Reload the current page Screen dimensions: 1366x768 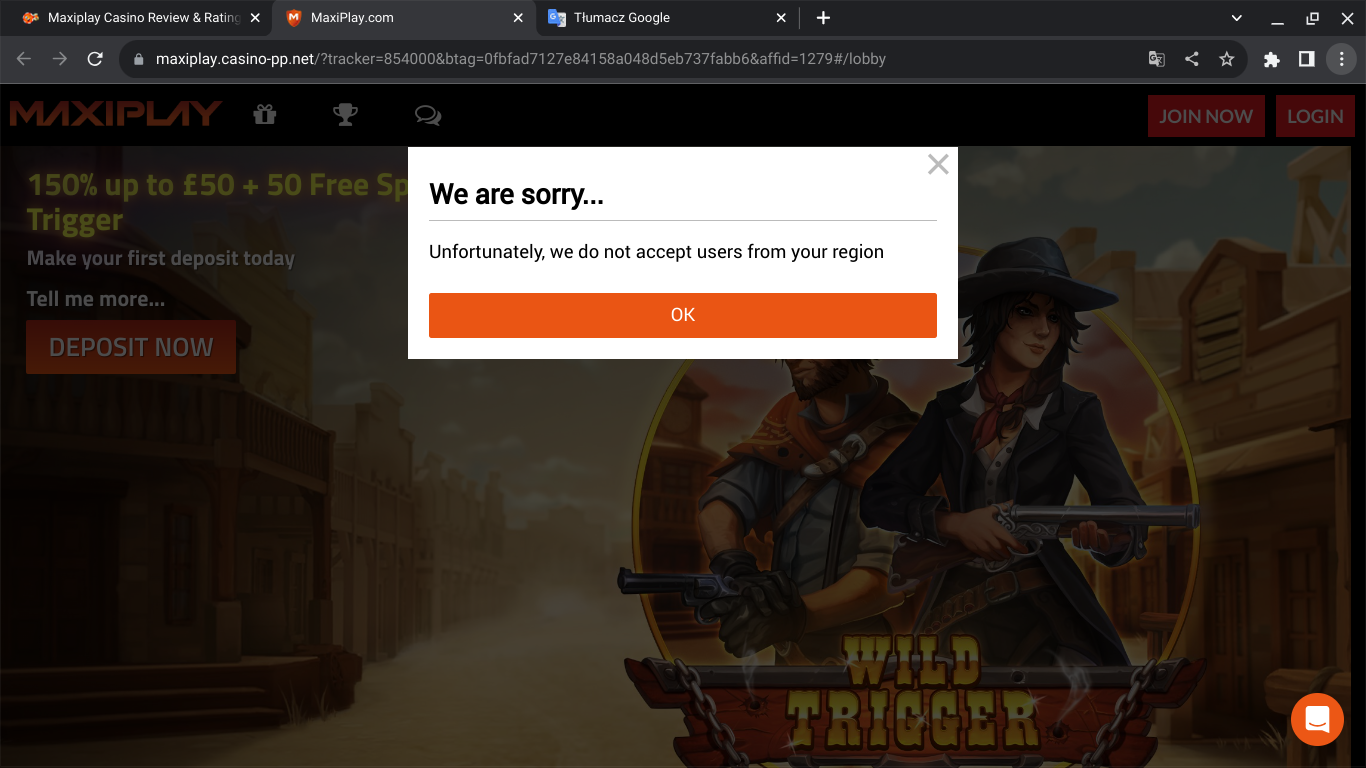[x=95, y=59]
